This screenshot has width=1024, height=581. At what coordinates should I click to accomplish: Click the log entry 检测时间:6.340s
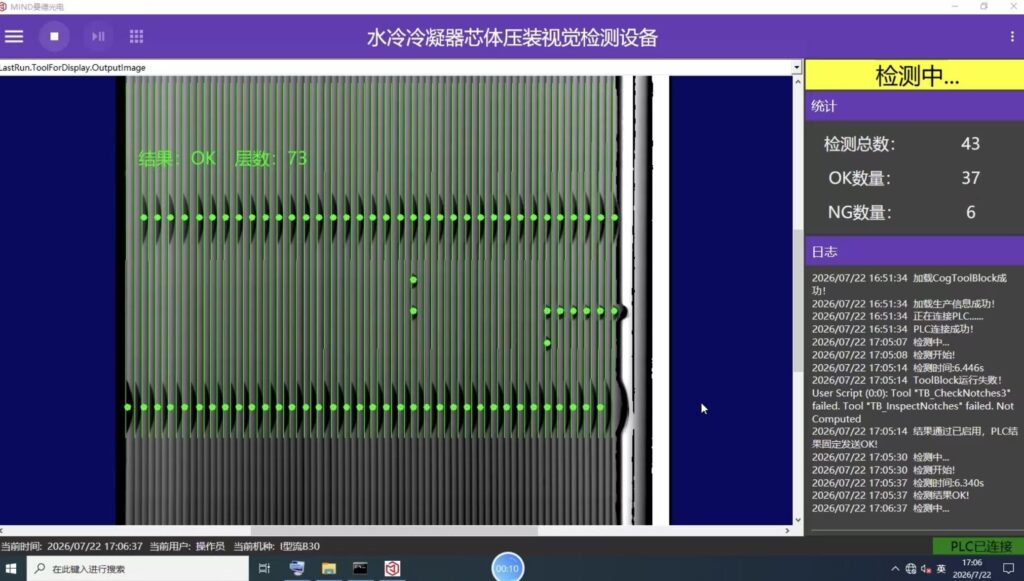pyautogui.click(x=898, y=483)
